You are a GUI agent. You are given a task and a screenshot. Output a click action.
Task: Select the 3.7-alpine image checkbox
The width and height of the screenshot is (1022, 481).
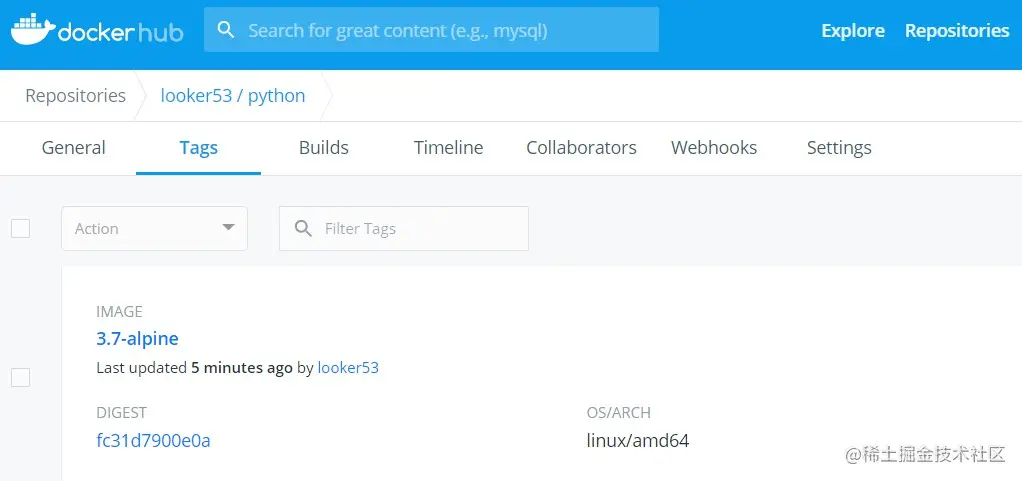pos(21,377)
